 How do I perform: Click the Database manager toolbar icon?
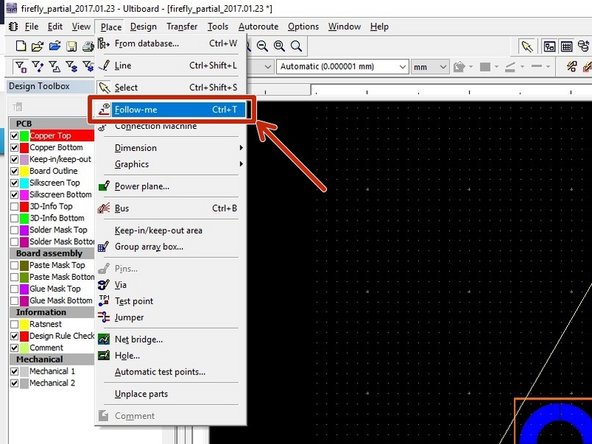[x=584, y=46]
